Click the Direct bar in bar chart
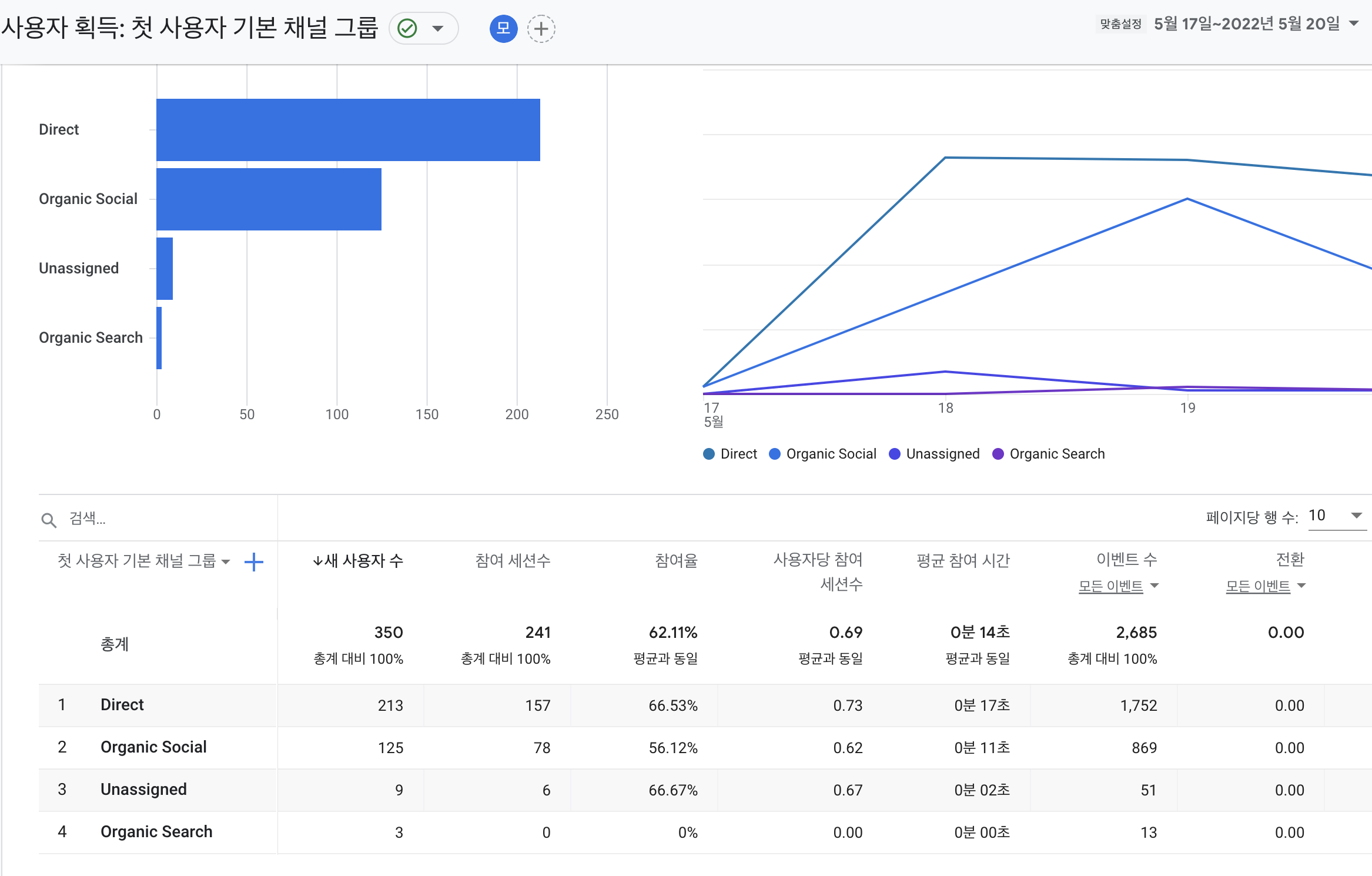Viewport: 1372px width, 876px height. (348, 130)
